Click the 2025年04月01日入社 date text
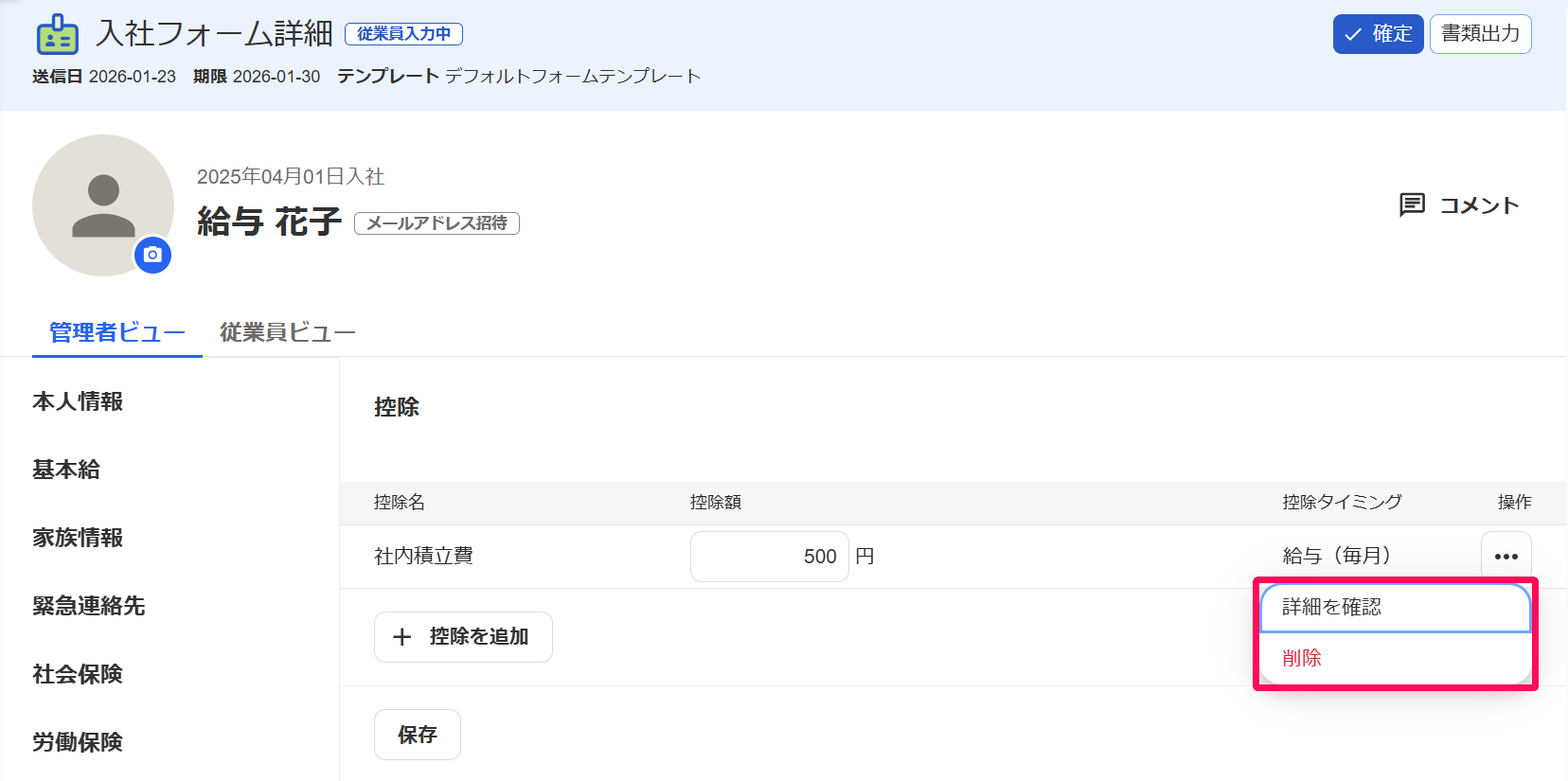 pos(291,177)
